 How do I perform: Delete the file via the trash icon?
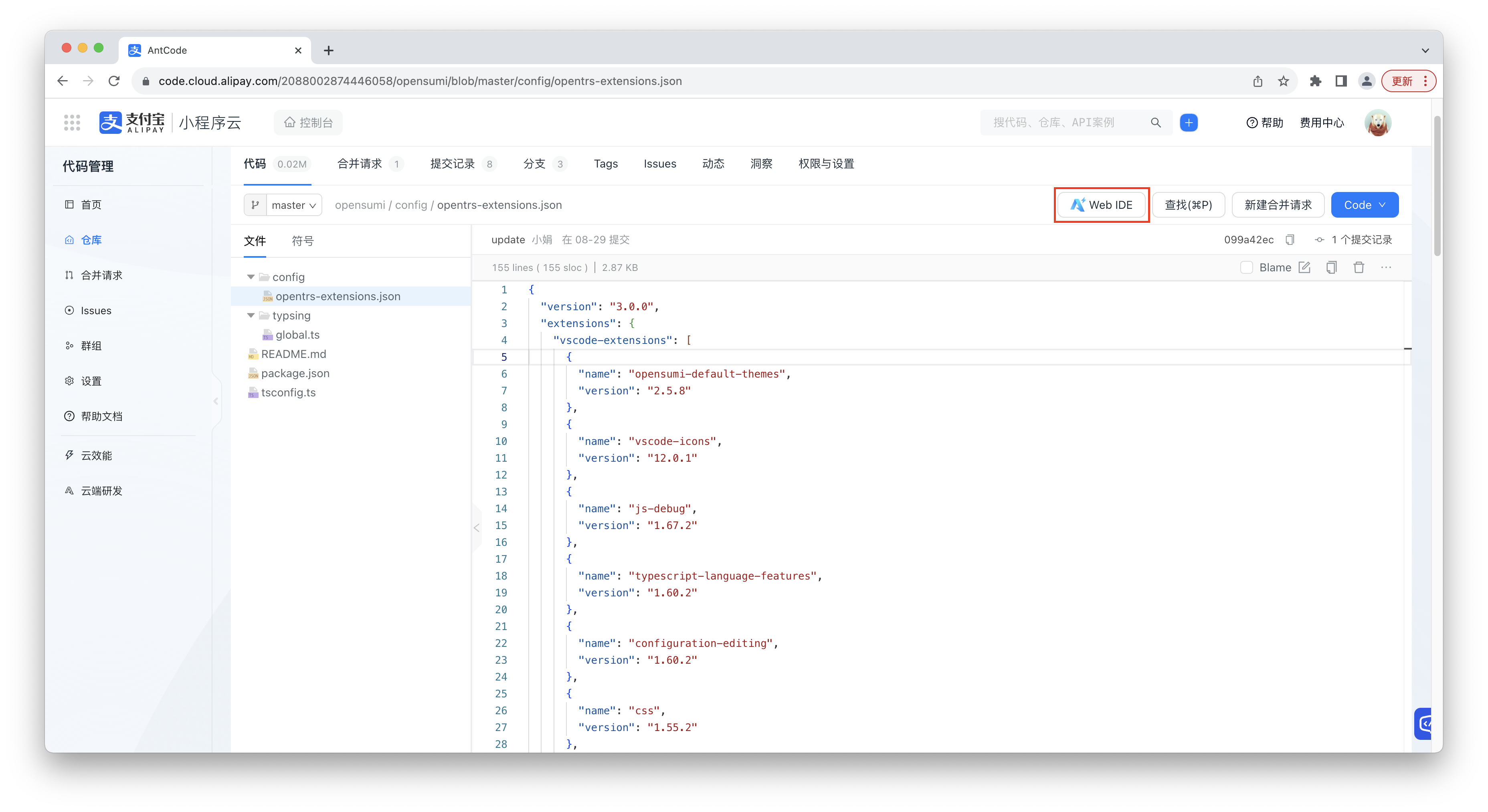[1359, 267]
